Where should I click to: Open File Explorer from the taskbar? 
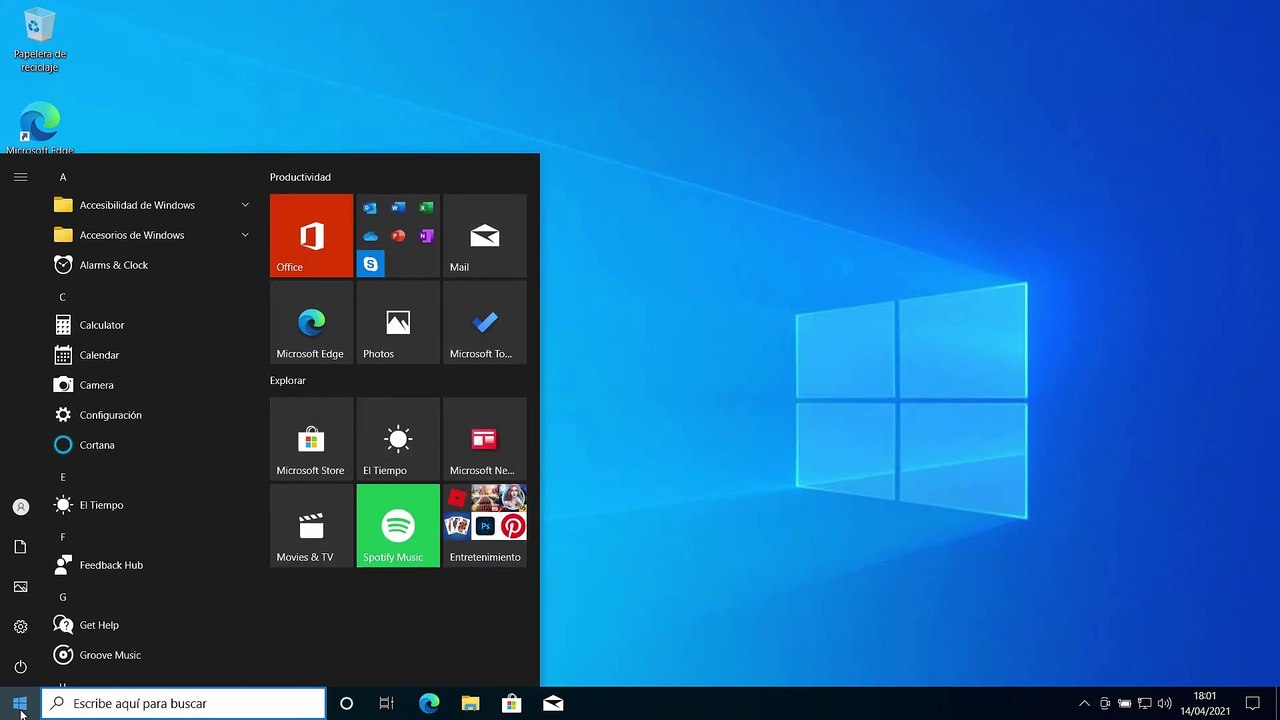pos(470,704)
